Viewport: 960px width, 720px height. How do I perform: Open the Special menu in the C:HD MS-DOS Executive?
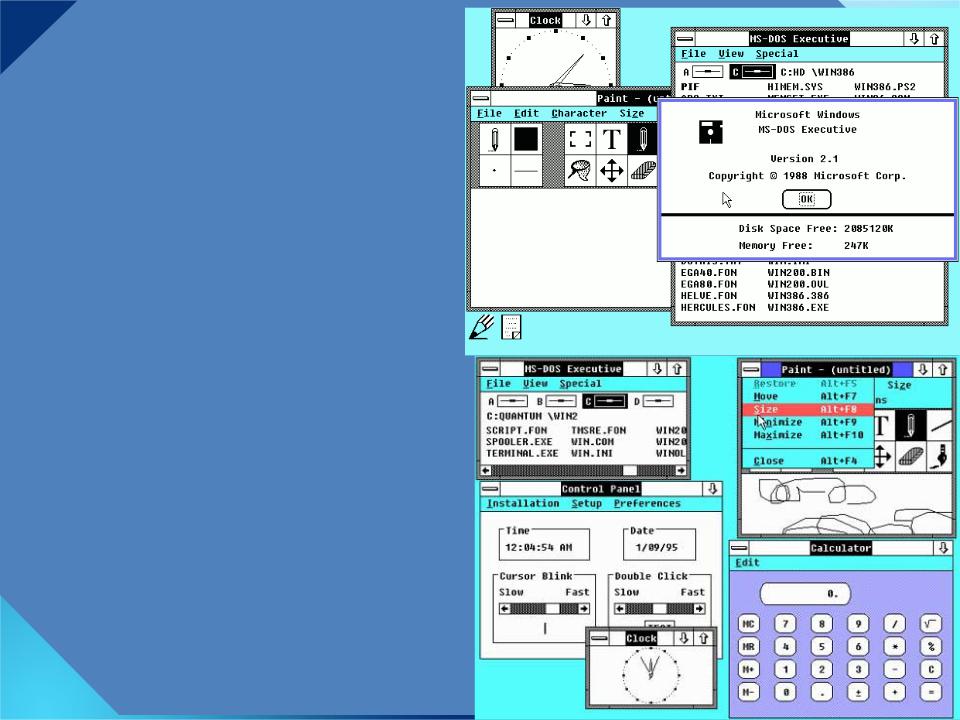coord(776,54)
